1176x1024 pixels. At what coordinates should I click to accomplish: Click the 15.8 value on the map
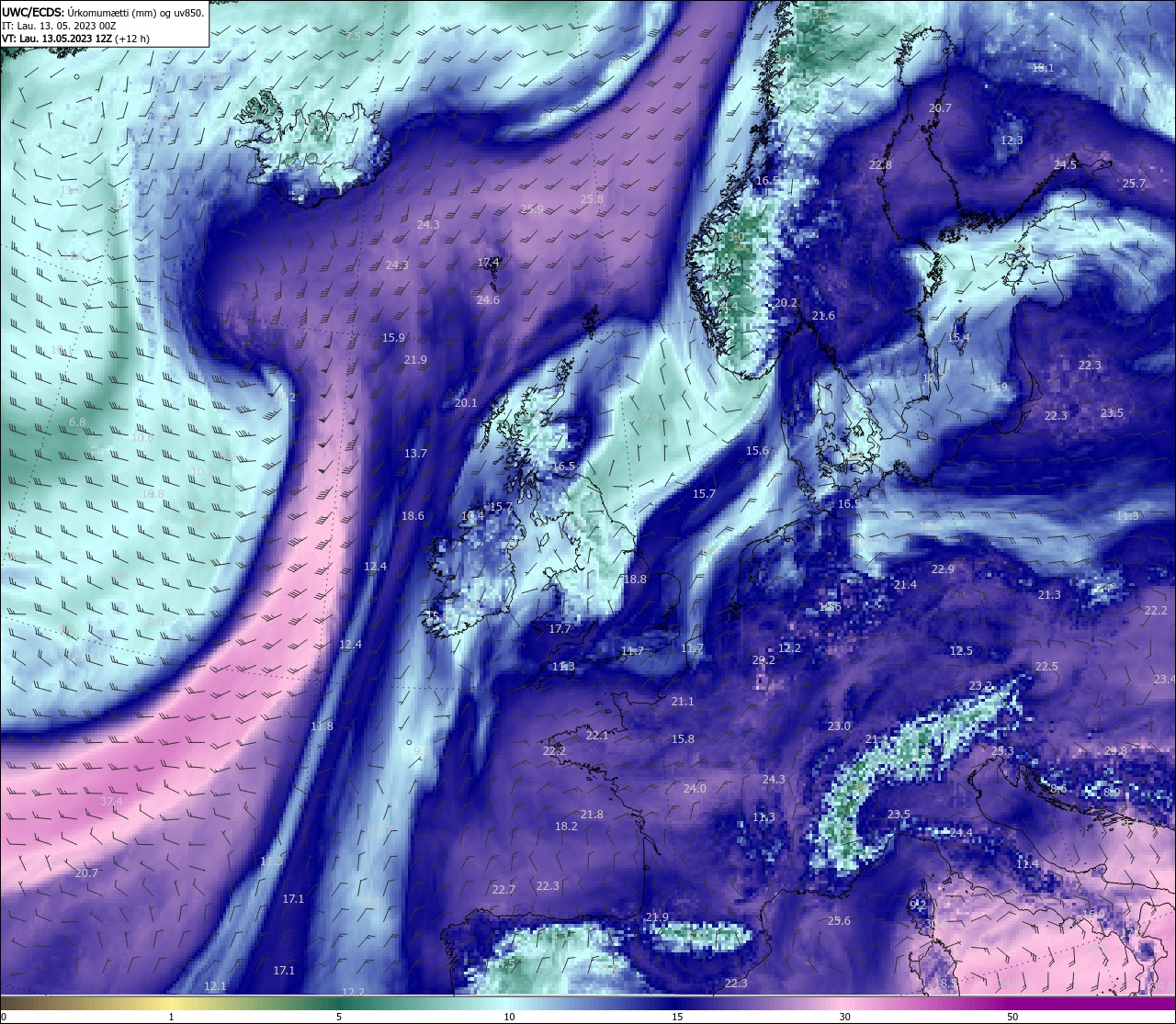click(x=683, y=738)
